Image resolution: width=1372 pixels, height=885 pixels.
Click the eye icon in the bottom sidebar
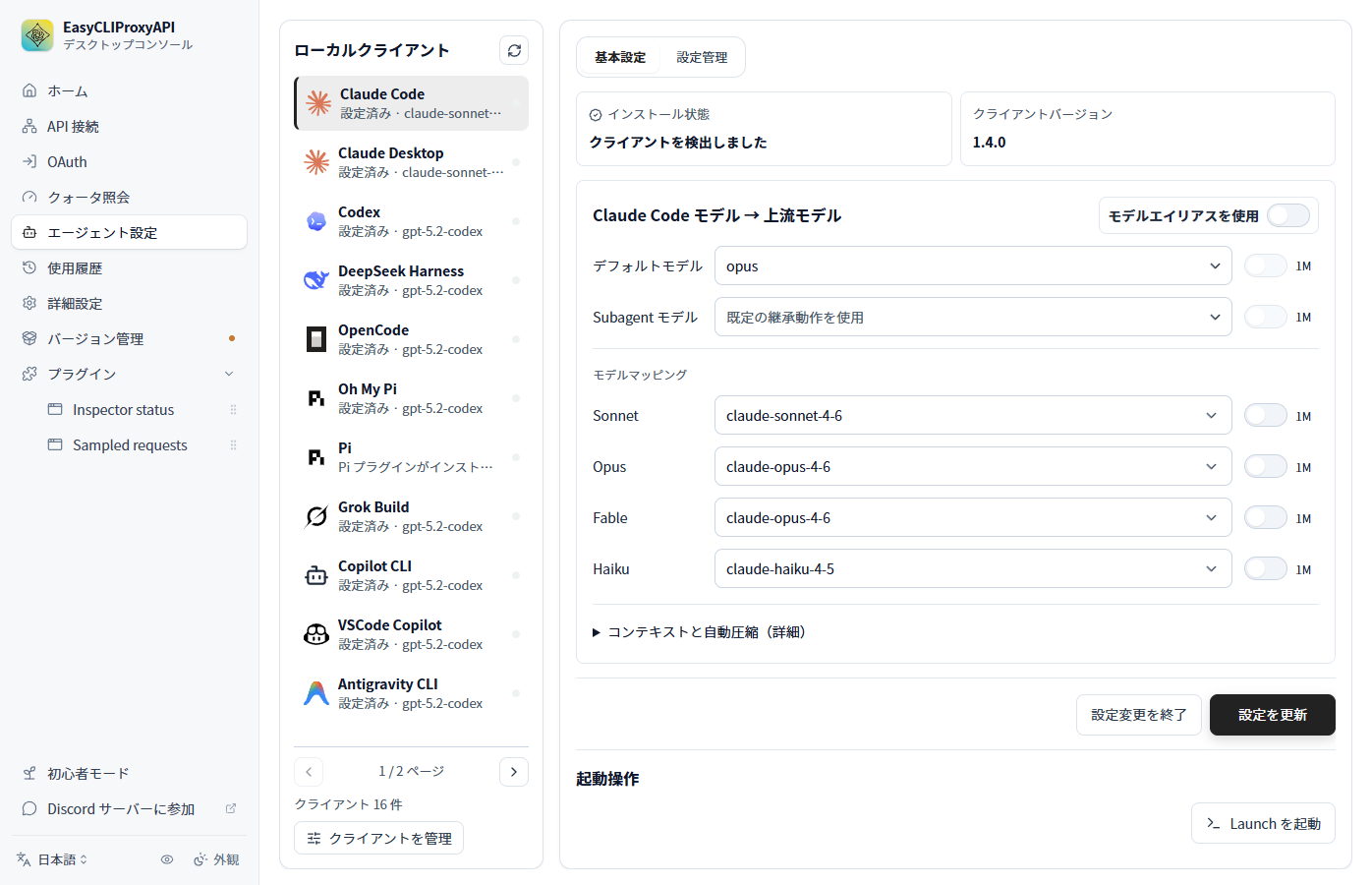[167, 859]
